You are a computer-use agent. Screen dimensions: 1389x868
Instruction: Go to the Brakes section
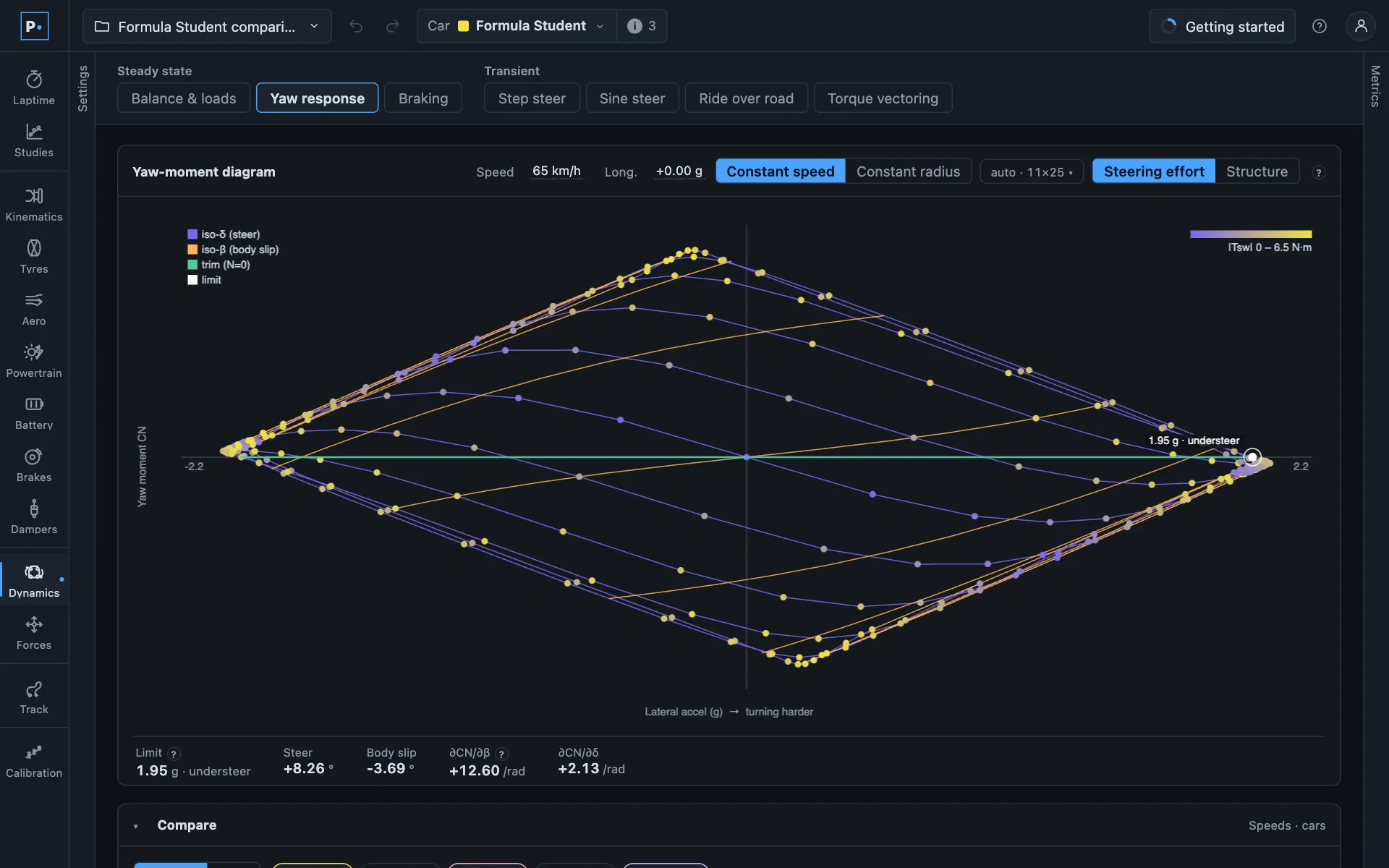pos(34,465)
